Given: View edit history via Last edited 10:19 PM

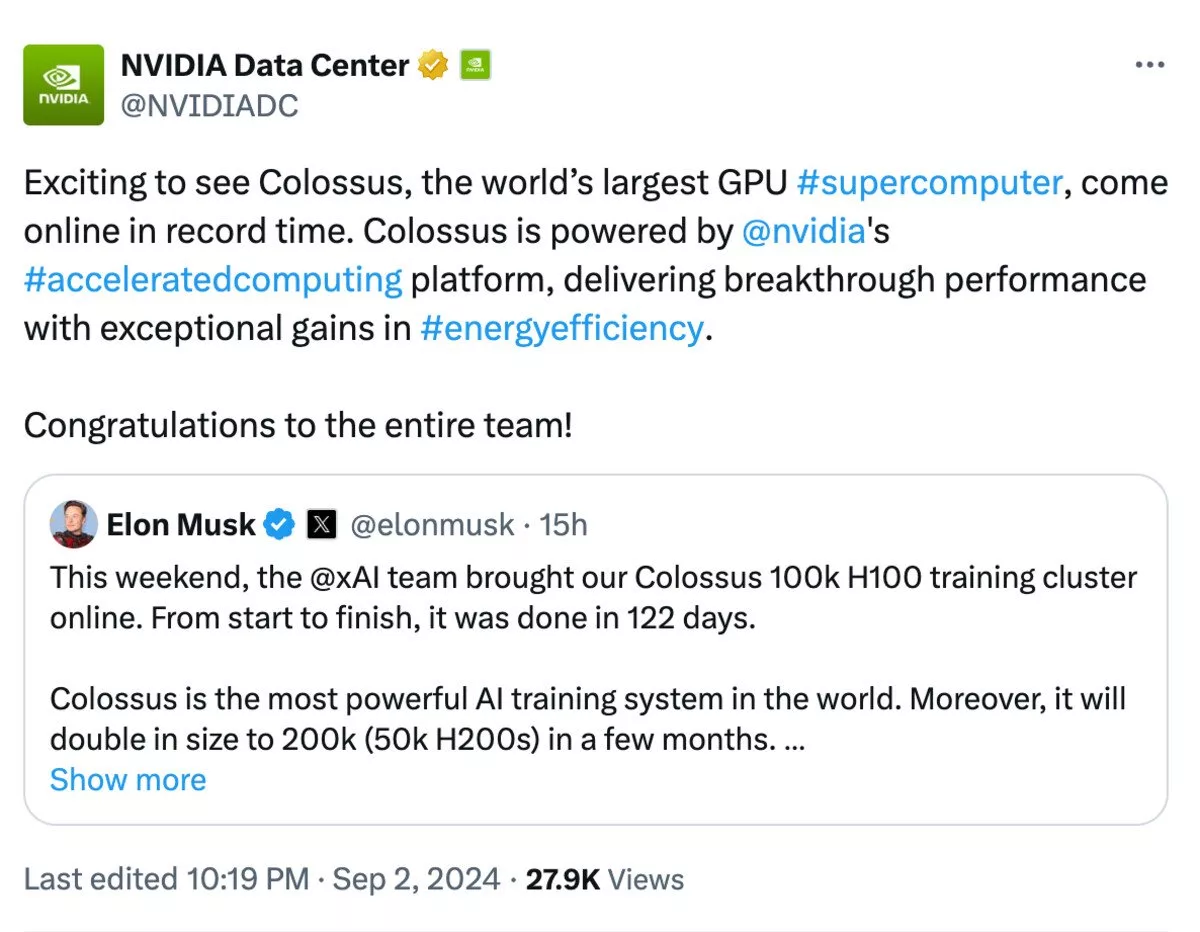Looking at the screenshot, I should click(166, 879).
